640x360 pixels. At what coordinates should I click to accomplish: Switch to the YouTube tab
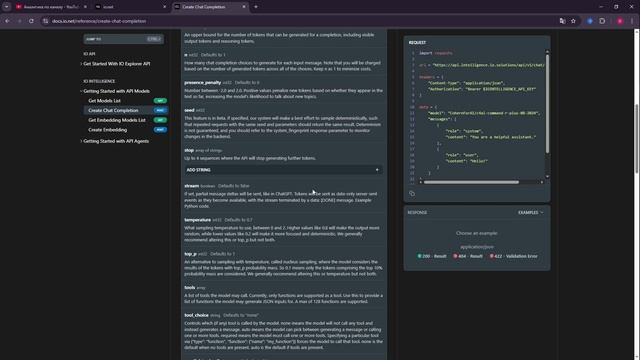(x=51, y=7)
